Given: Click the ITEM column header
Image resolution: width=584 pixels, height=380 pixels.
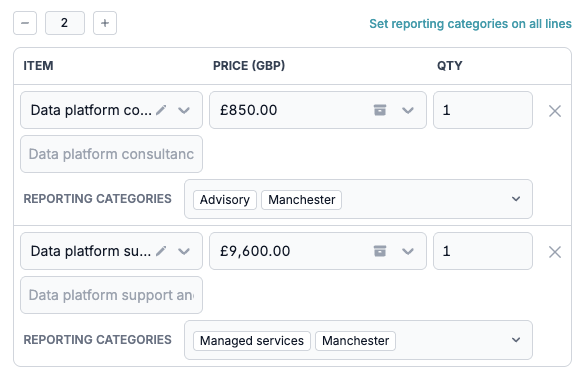Looking at the screenshot, I should pyautogui.click(x=38, y=66).
